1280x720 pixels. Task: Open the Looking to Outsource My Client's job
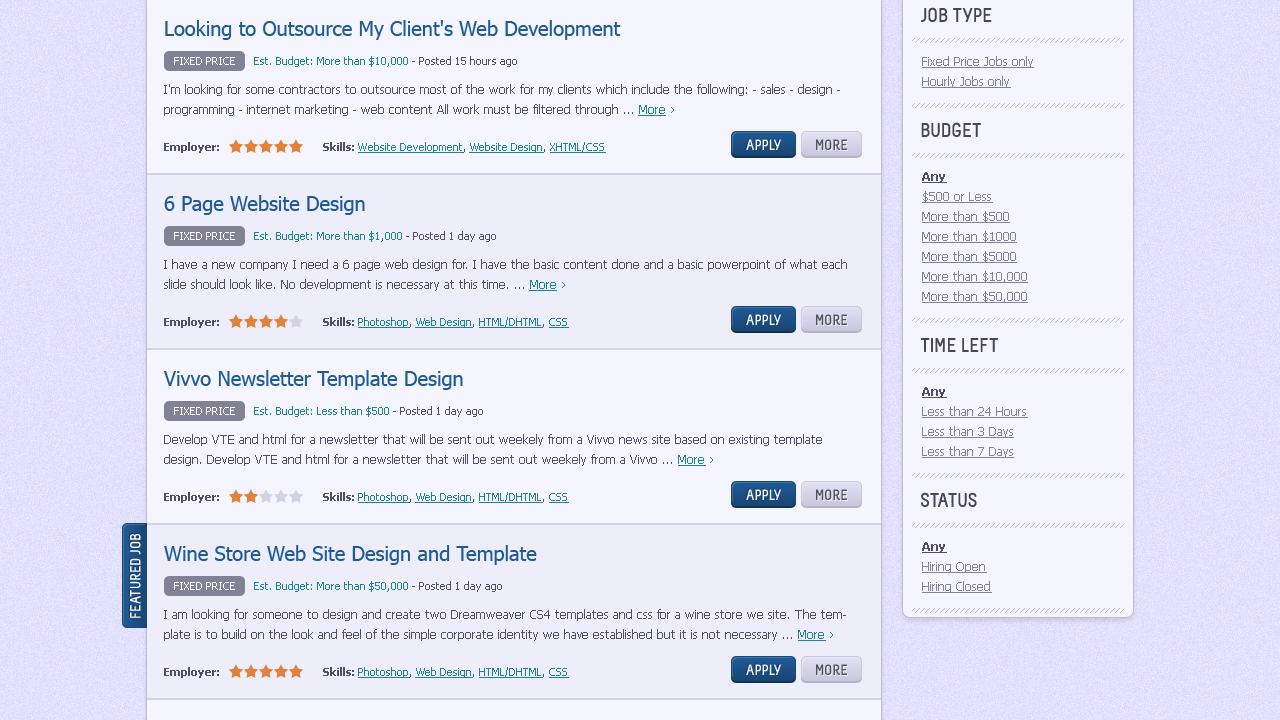coord(391,29)
